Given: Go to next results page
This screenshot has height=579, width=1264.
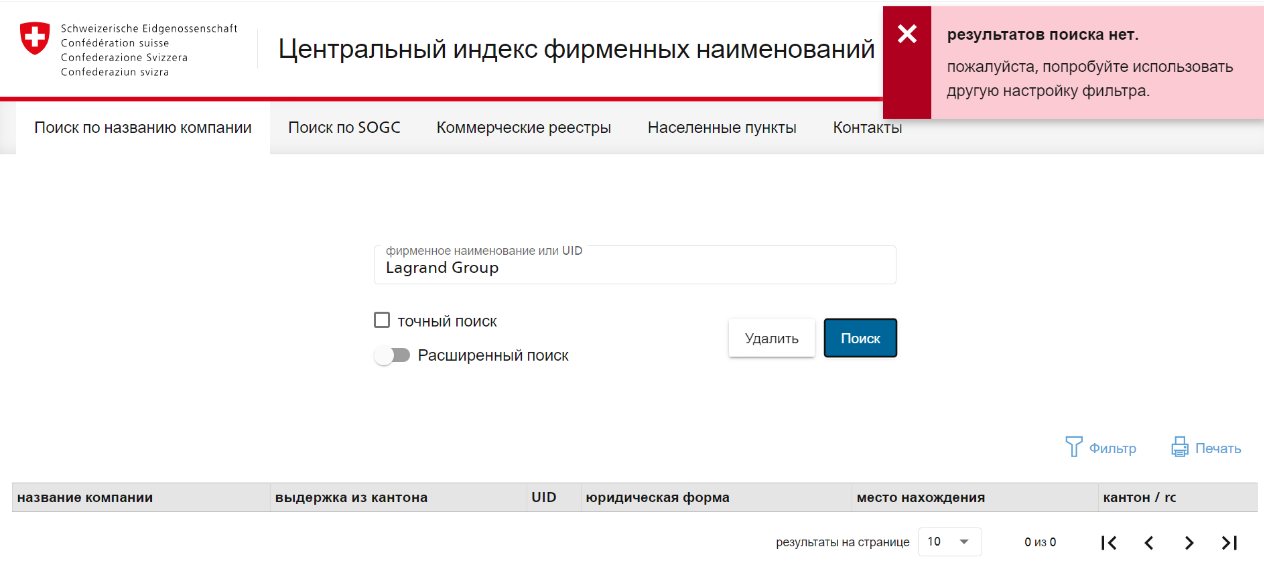Looking at the screenshot, I should 1189,542.
